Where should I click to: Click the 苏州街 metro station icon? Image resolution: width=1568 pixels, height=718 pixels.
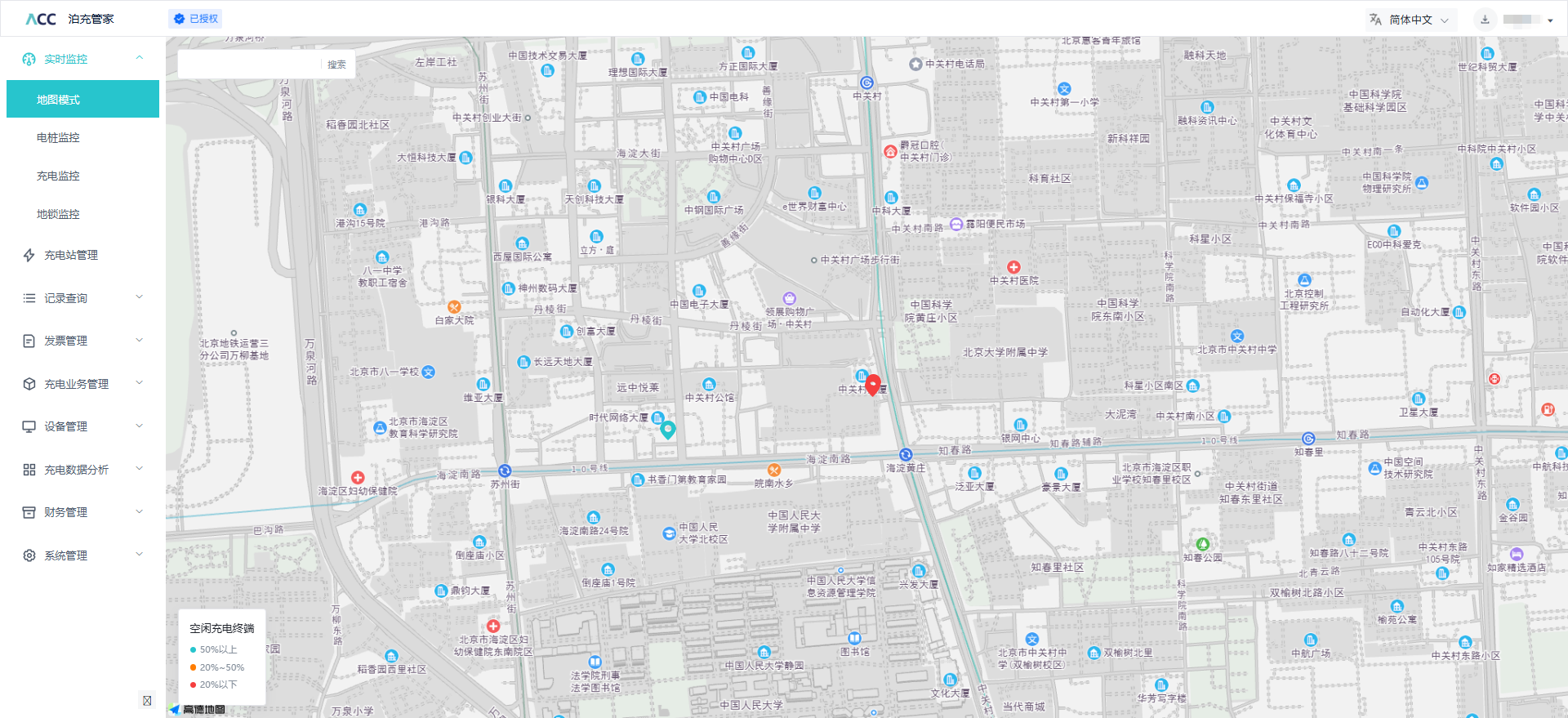pyautogui.click(x=505, y=471)
